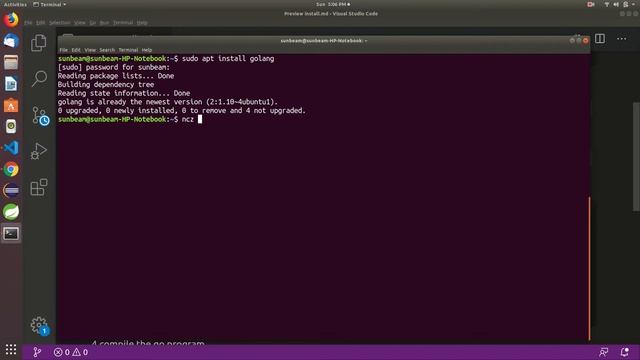The width and height of the screenshot is (640, 360).
Task: Open VS Code File menu
Action: click(28, 22)
